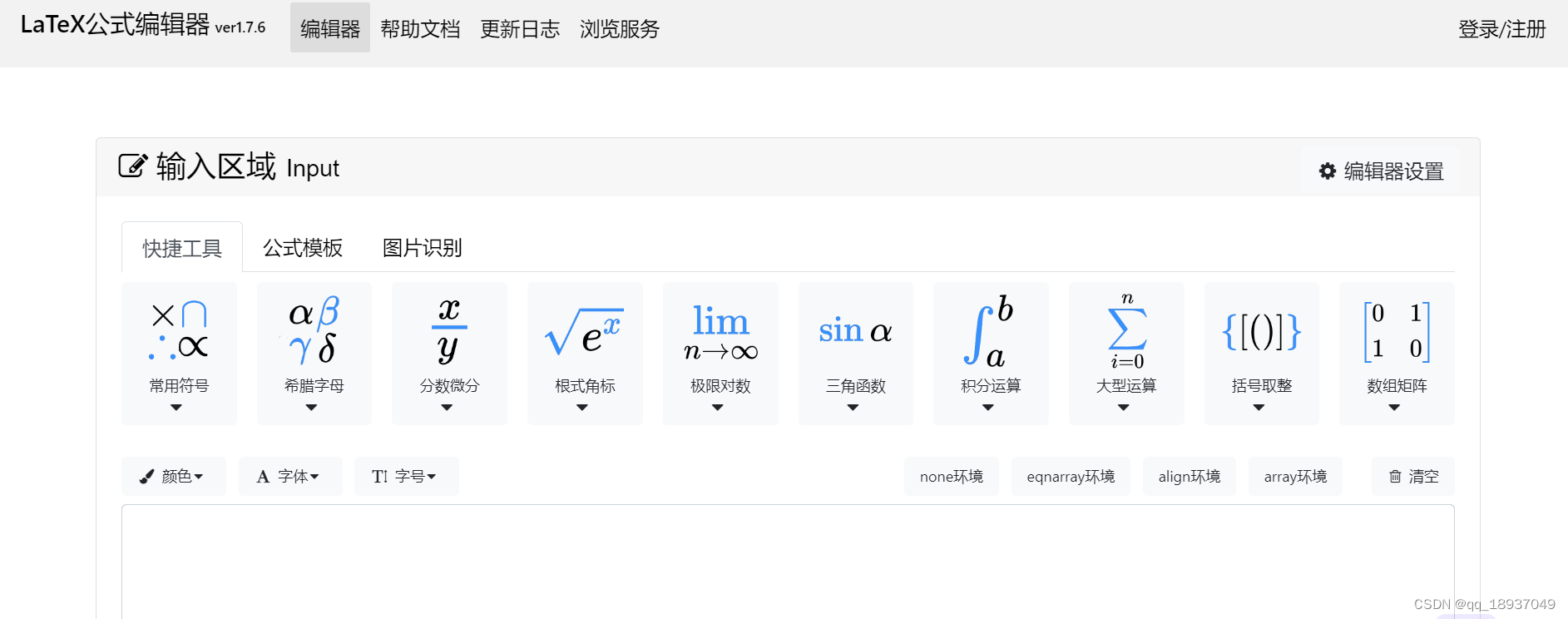
Task: Open 浏览服务 in the top navigation
Action: pyautogui.click(x=620, y=28)
